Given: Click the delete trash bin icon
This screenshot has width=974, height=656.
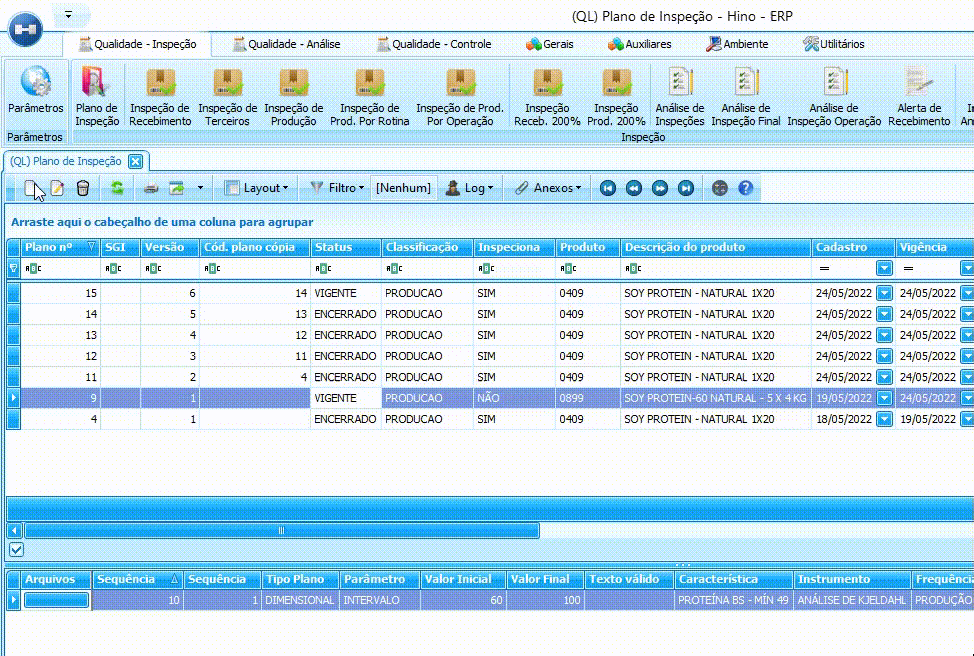Looking at the screenshot, I should [x=83, y=188].
